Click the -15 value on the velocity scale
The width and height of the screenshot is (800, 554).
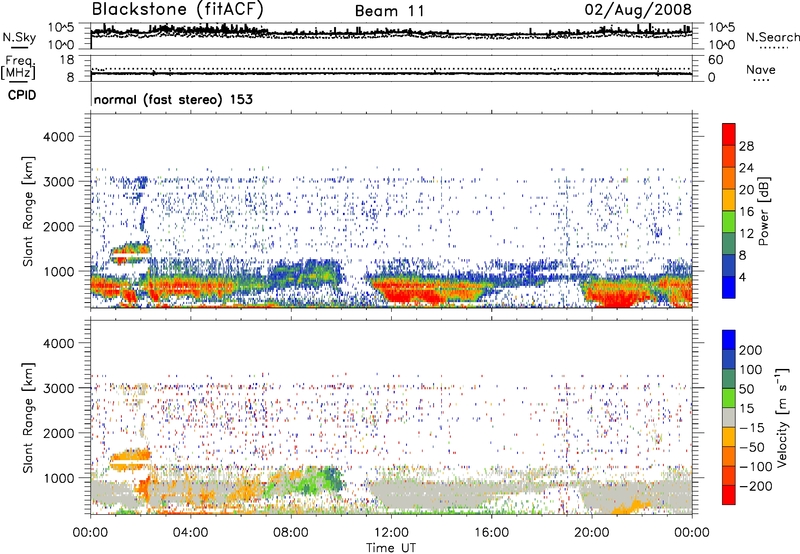pos(752,428)
